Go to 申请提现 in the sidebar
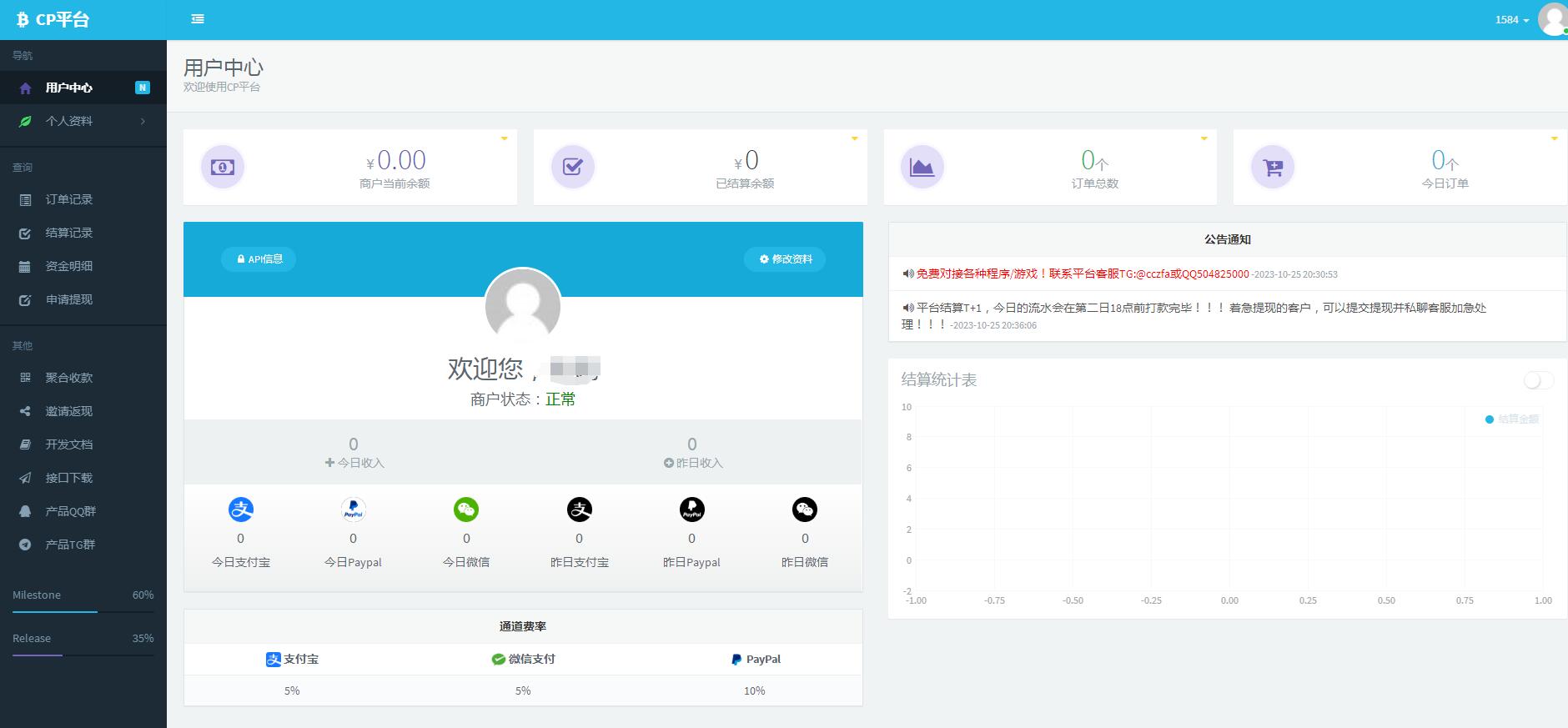This screenshot has width=1568, height=728. (x=69, y=299)
